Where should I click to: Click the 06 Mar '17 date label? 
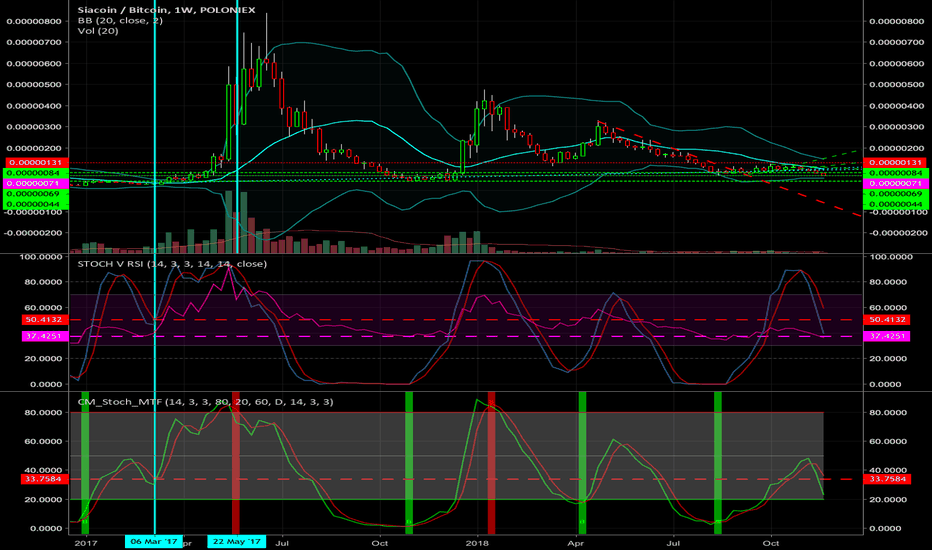click(154, 542)
